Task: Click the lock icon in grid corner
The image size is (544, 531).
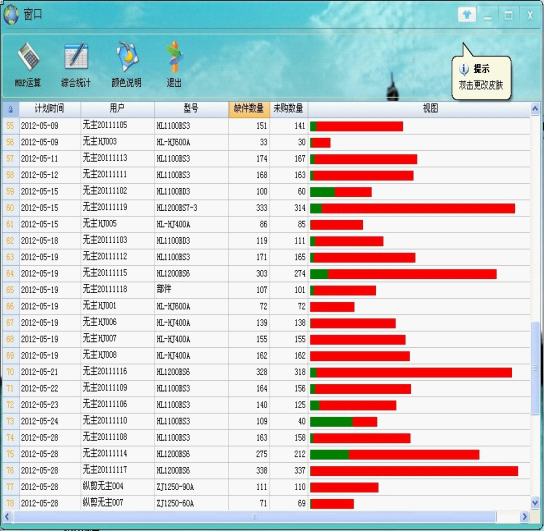Action: tap(10, 110)
